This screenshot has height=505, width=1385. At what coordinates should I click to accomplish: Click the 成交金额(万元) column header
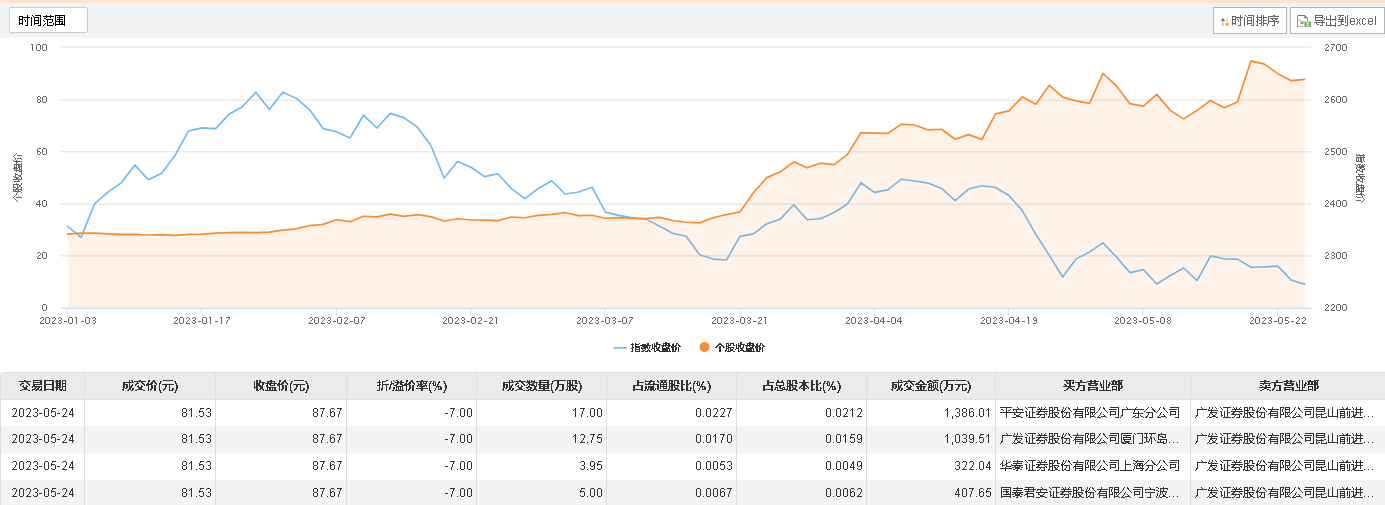pyautogui.click(x=930, y=386)
